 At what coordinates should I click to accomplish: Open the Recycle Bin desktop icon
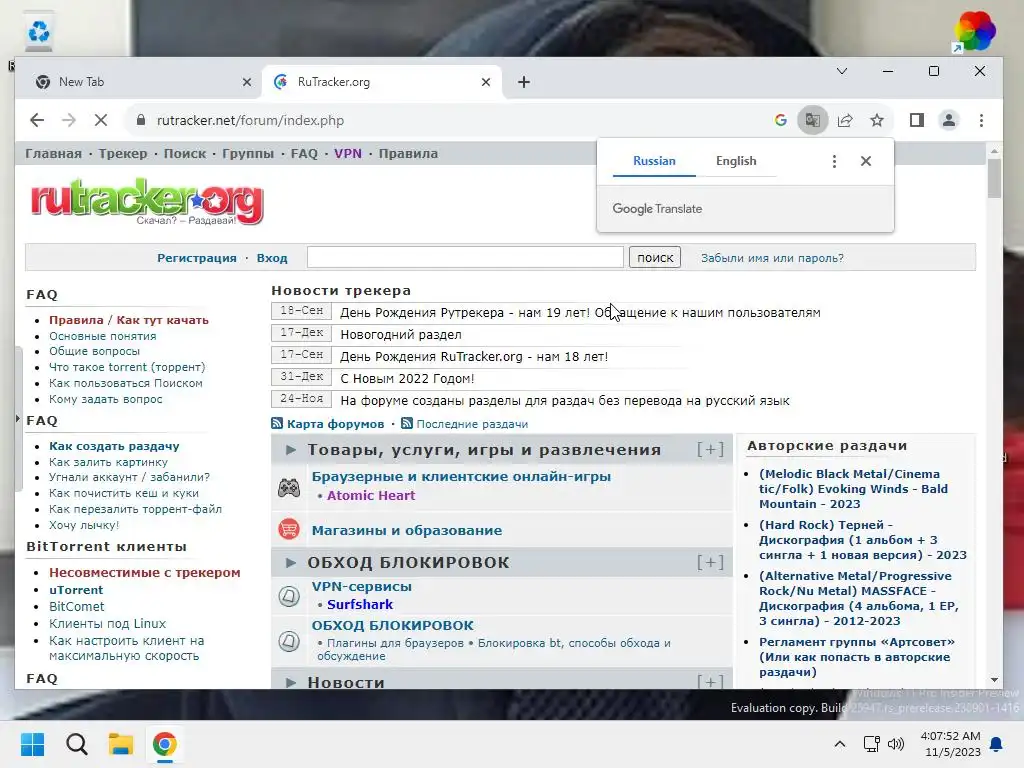39,31
